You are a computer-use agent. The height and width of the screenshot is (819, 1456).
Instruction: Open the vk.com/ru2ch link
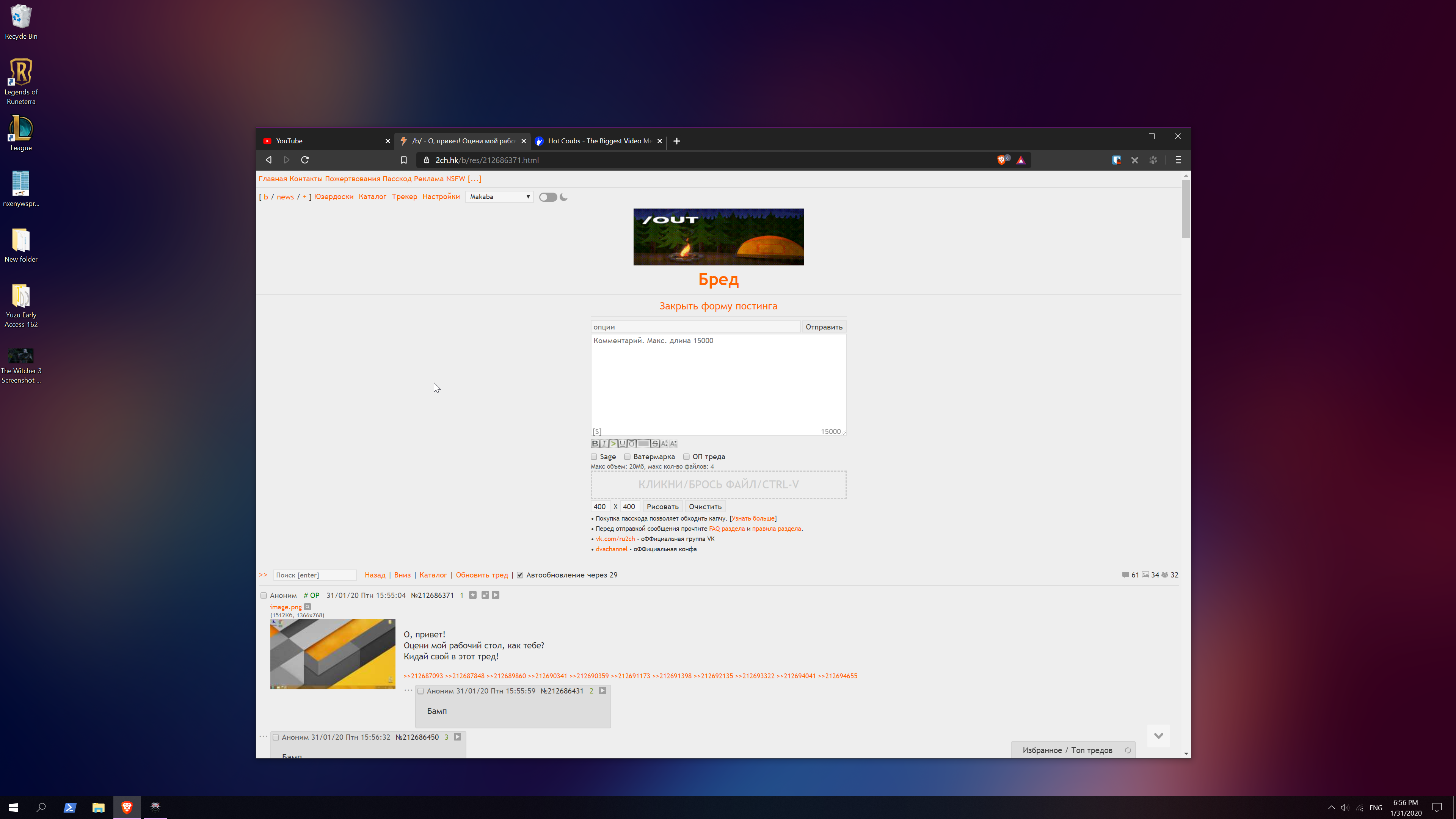point(615,539)
